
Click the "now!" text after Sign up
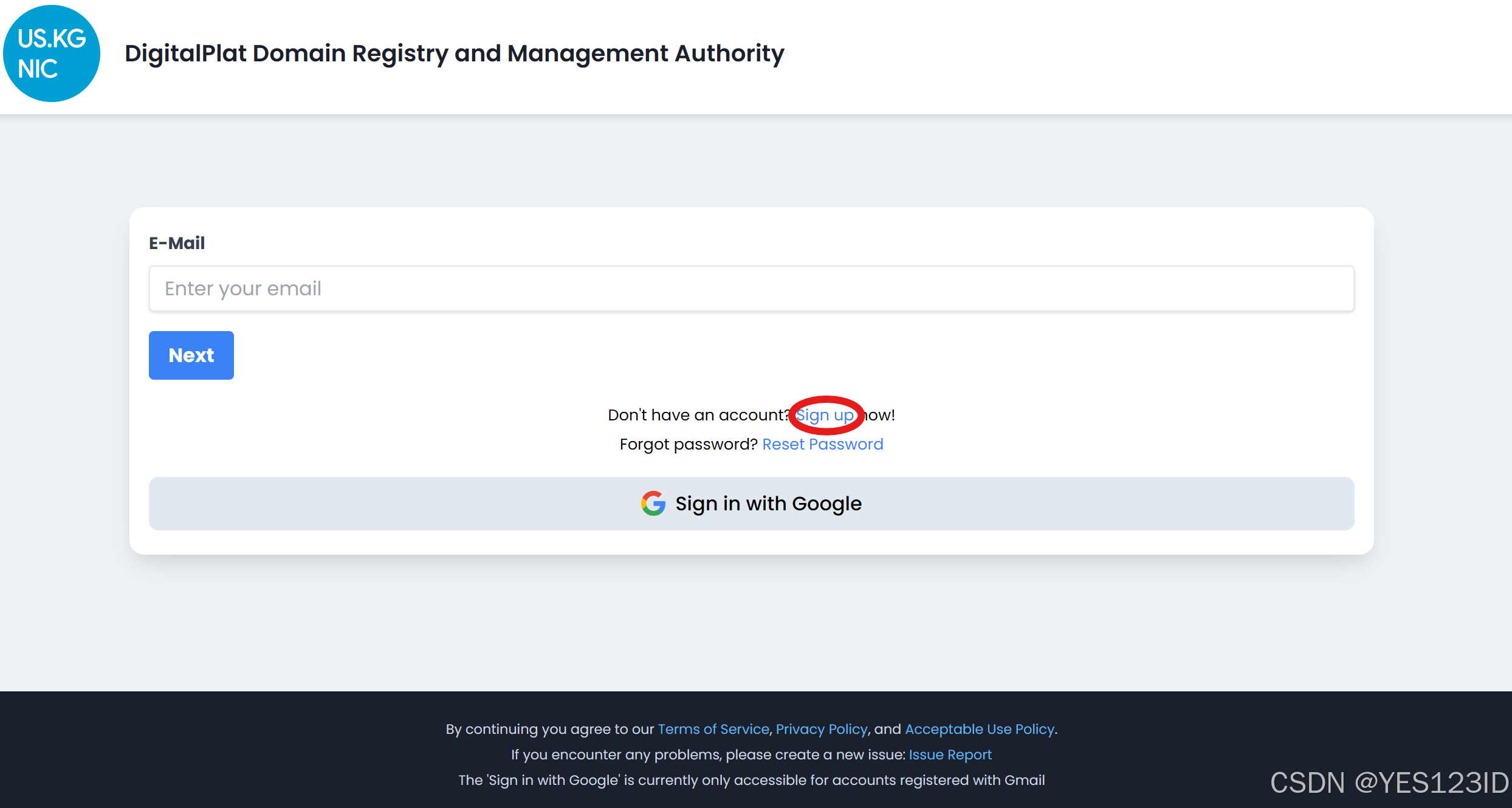pos(881,416)
